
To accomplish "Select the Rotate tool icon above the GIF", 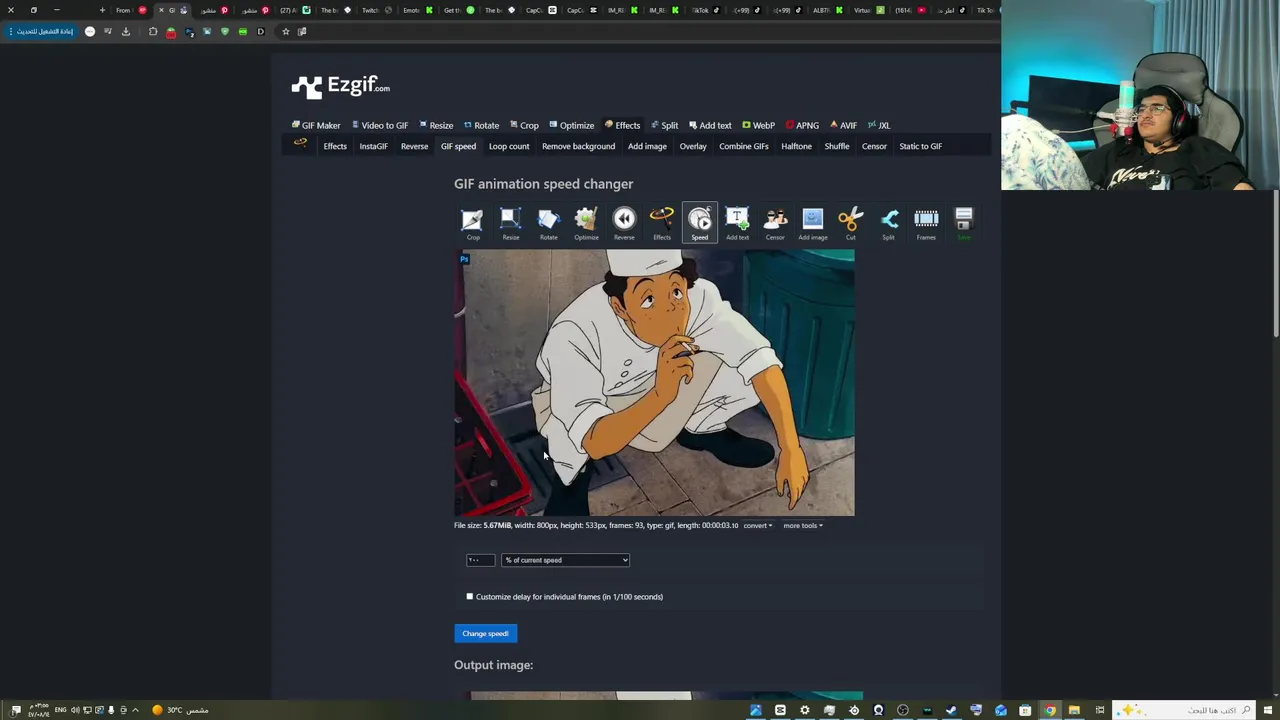I will (x=548, y=223).
